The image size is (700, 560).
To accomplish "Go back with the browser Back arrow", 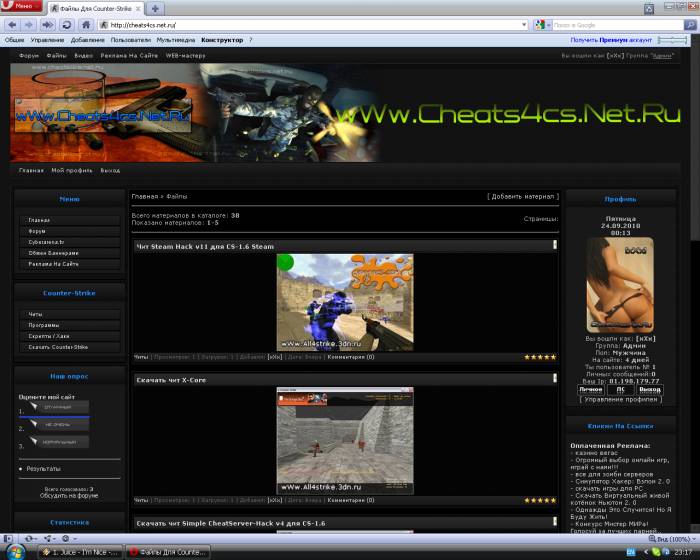I will 12,25.
